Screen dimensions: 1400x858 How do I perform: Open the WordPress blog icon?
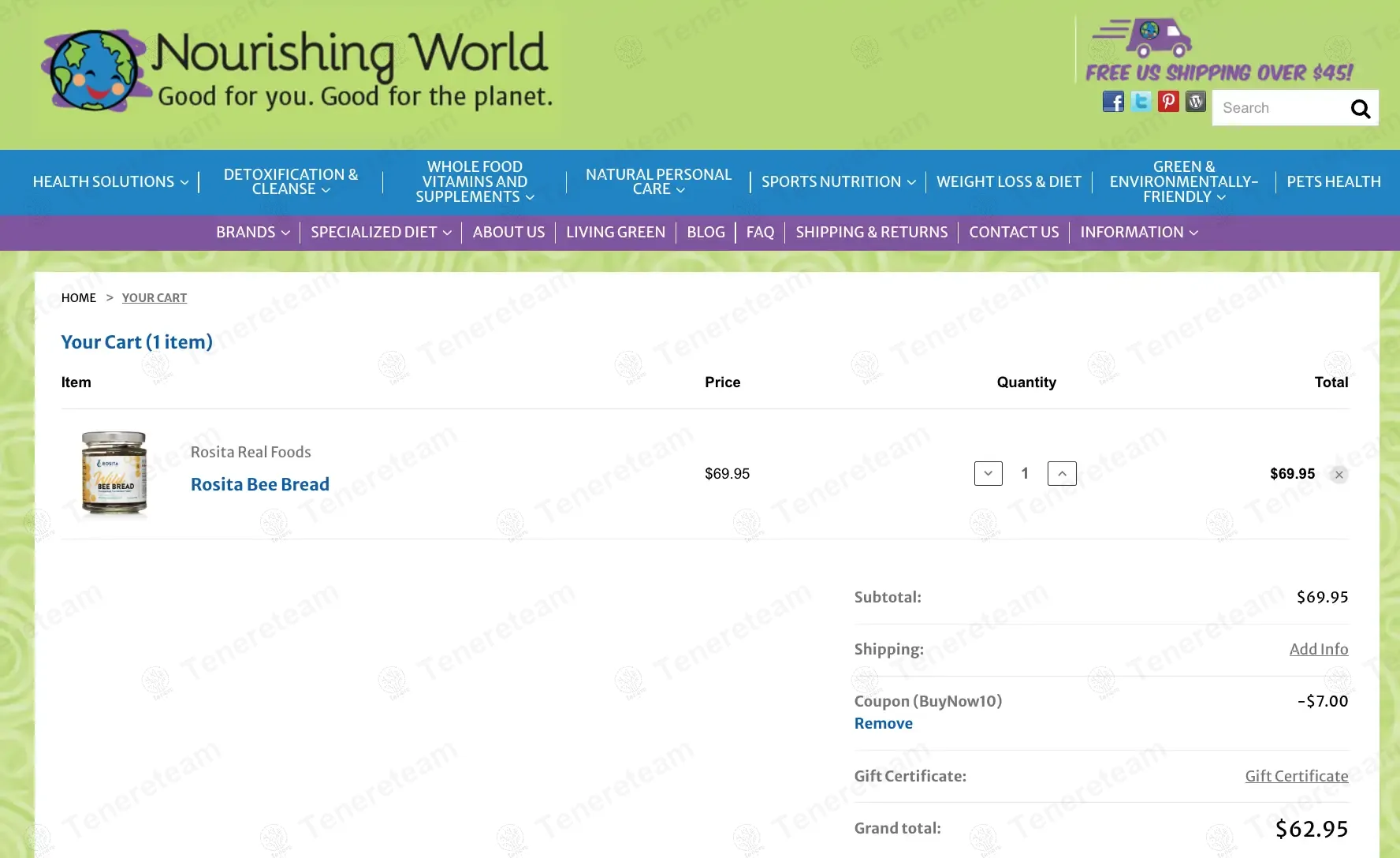pos(1196,101)
